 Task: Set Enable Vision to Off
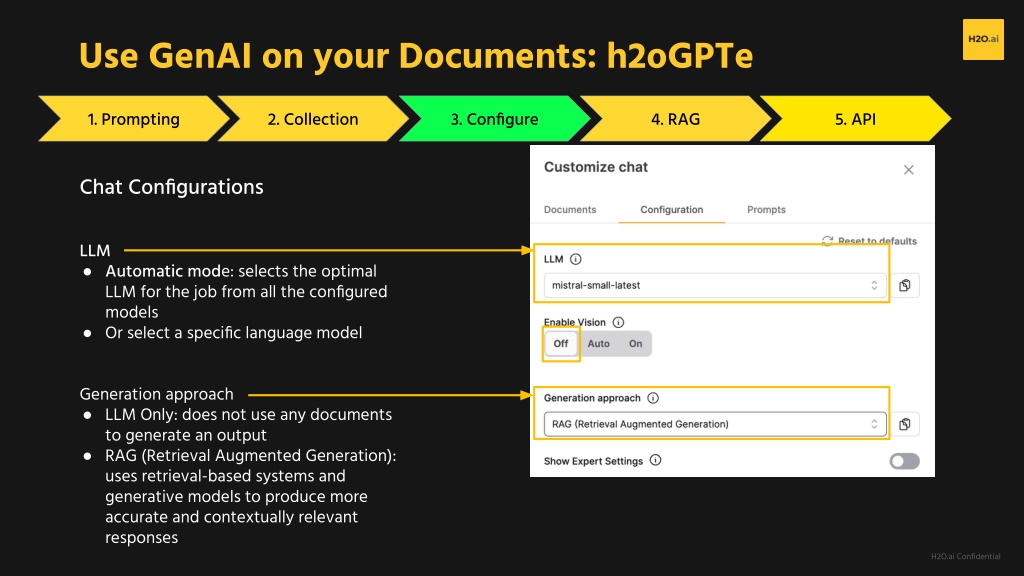click(x=561, y=344)
